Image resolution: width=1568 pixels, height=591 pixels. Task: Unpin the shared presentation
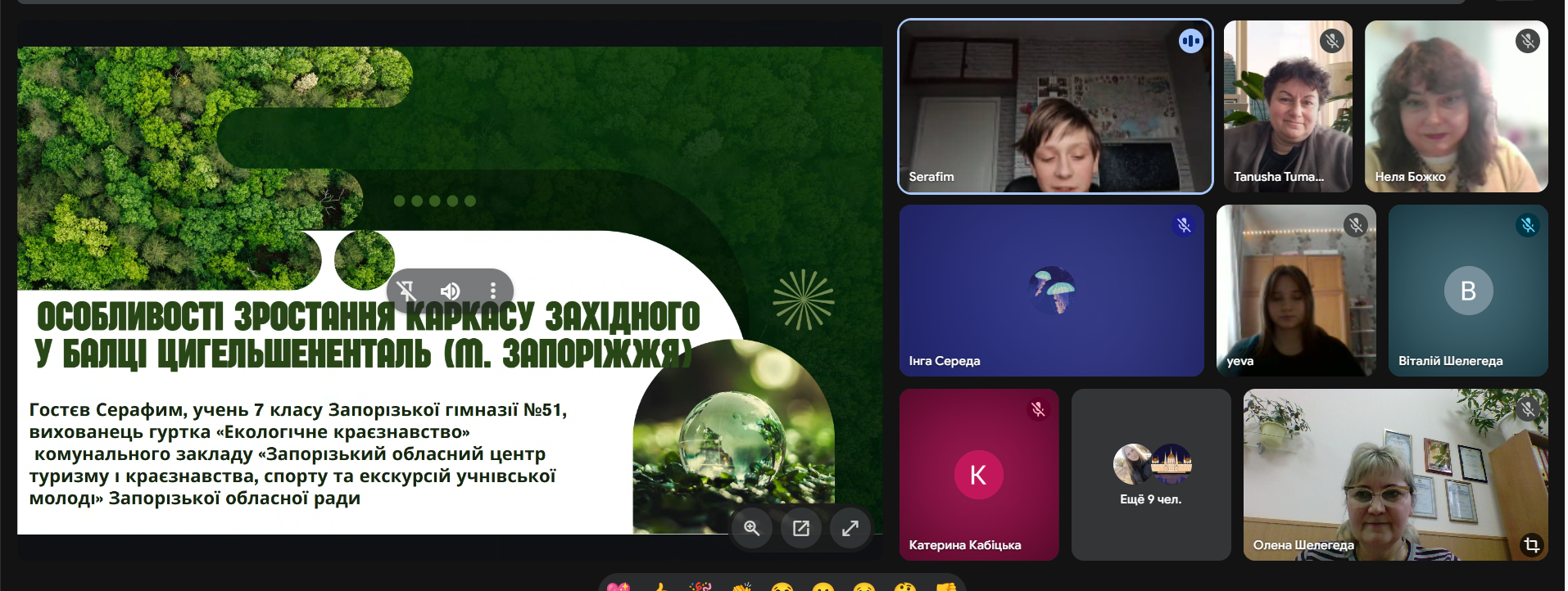click(406, 291)
